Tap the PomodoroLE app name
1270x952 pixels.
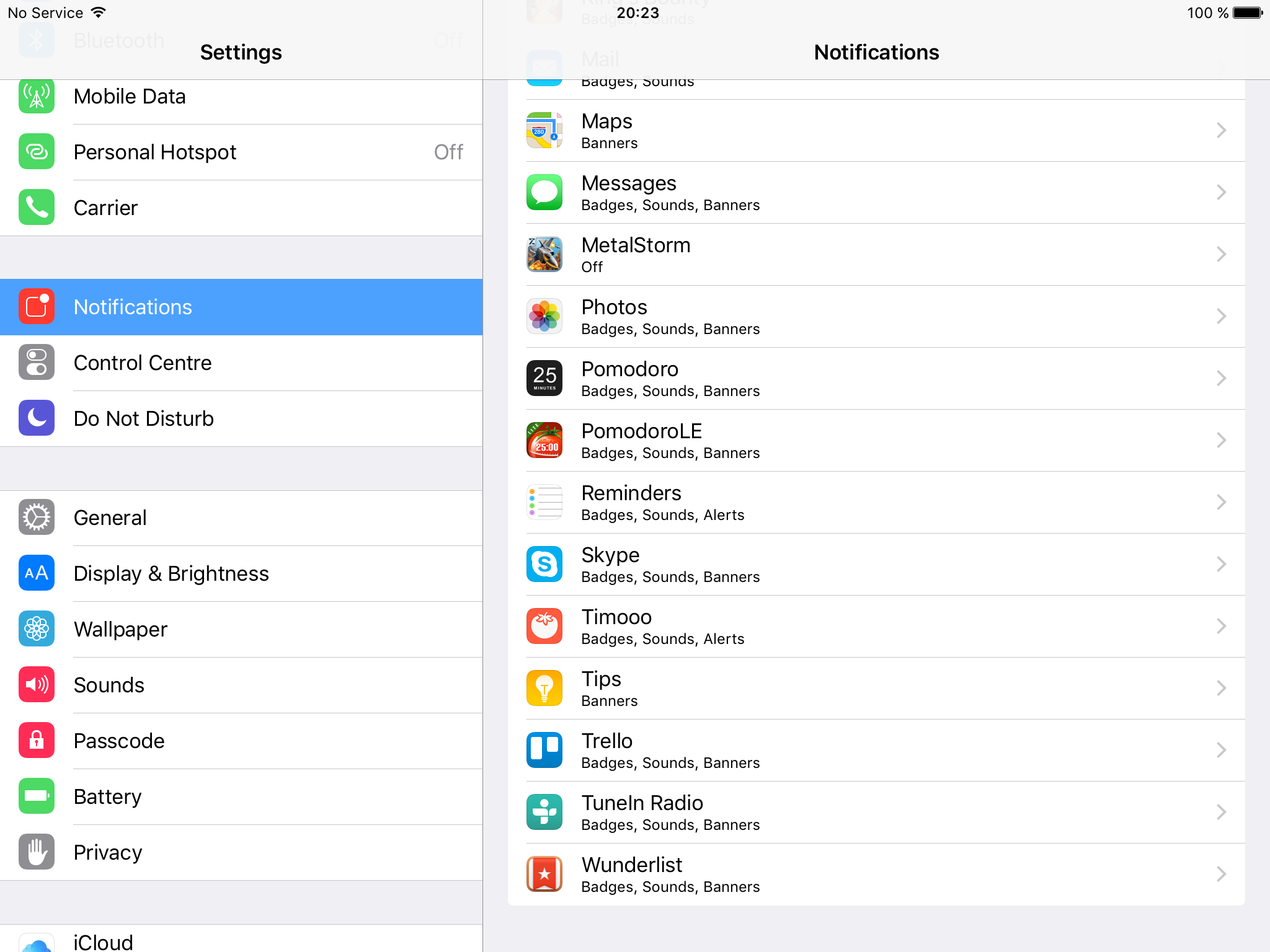(642, 431)
